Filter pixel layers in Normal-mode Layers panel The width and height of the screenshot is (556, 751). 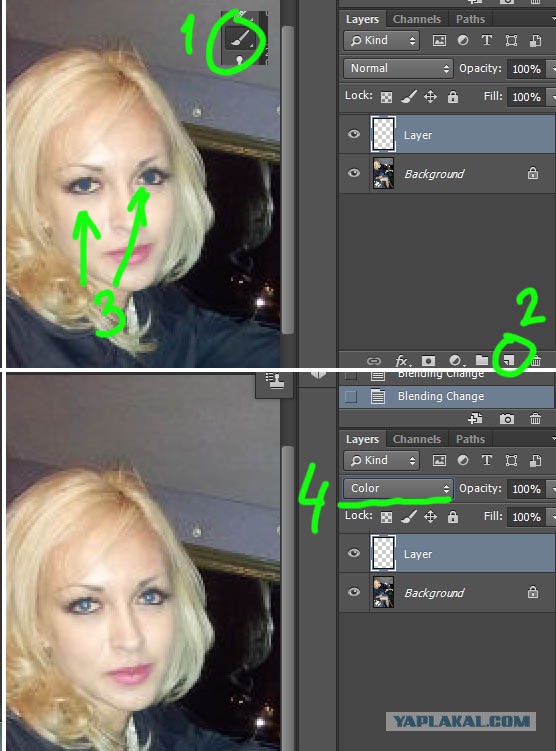[439, 41]
